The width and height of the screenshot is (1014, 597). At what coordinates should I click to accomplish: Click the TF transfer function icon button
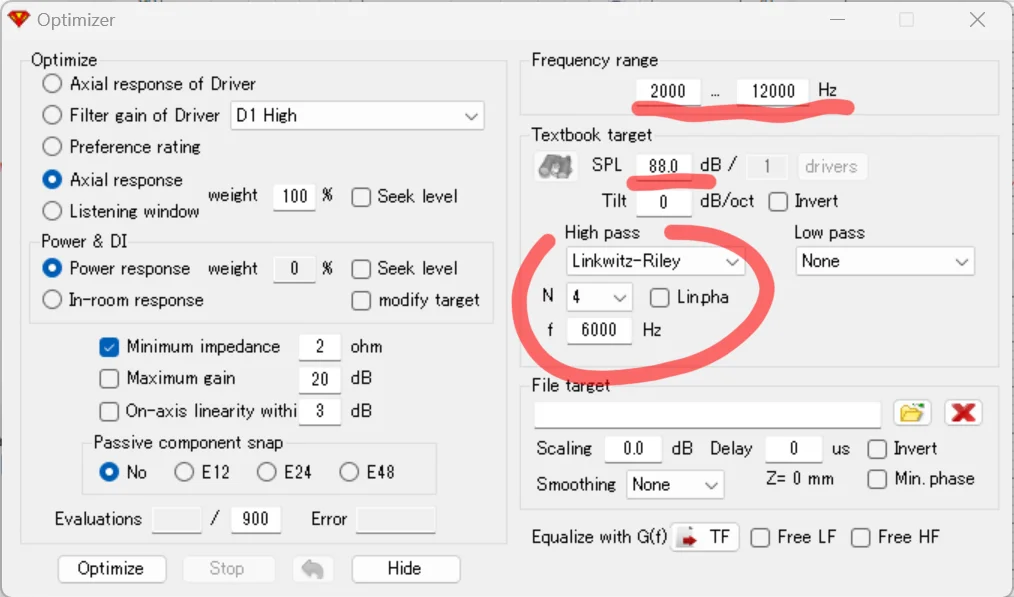704,537
